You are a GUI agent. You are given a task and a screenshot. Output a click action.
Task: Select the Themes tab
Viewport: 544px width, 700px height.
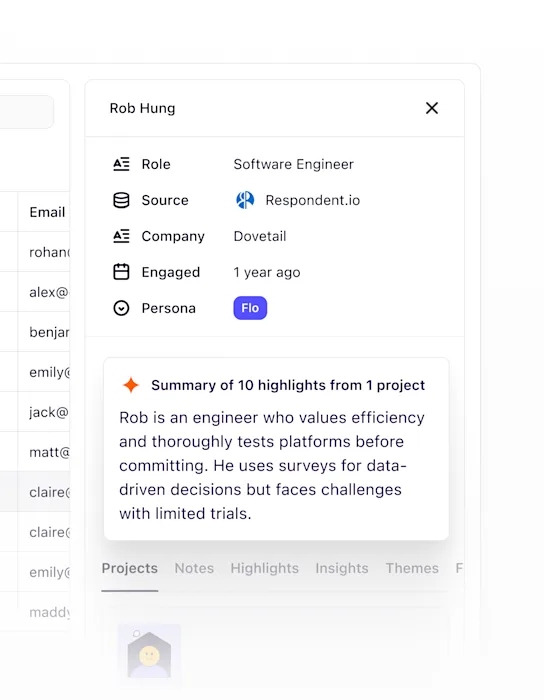coord(412,568)
